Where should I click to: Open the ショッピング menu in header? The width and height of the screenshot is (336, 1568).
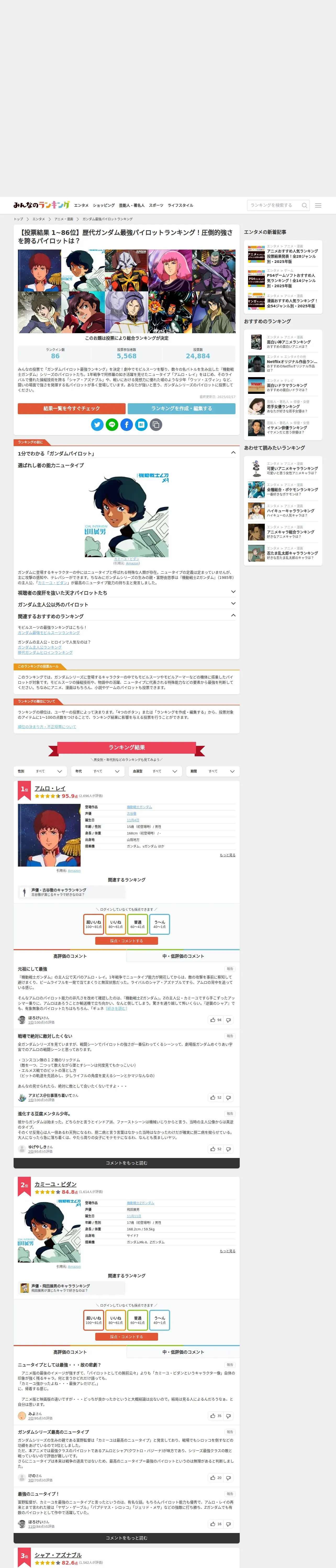(x=104, y=205)
